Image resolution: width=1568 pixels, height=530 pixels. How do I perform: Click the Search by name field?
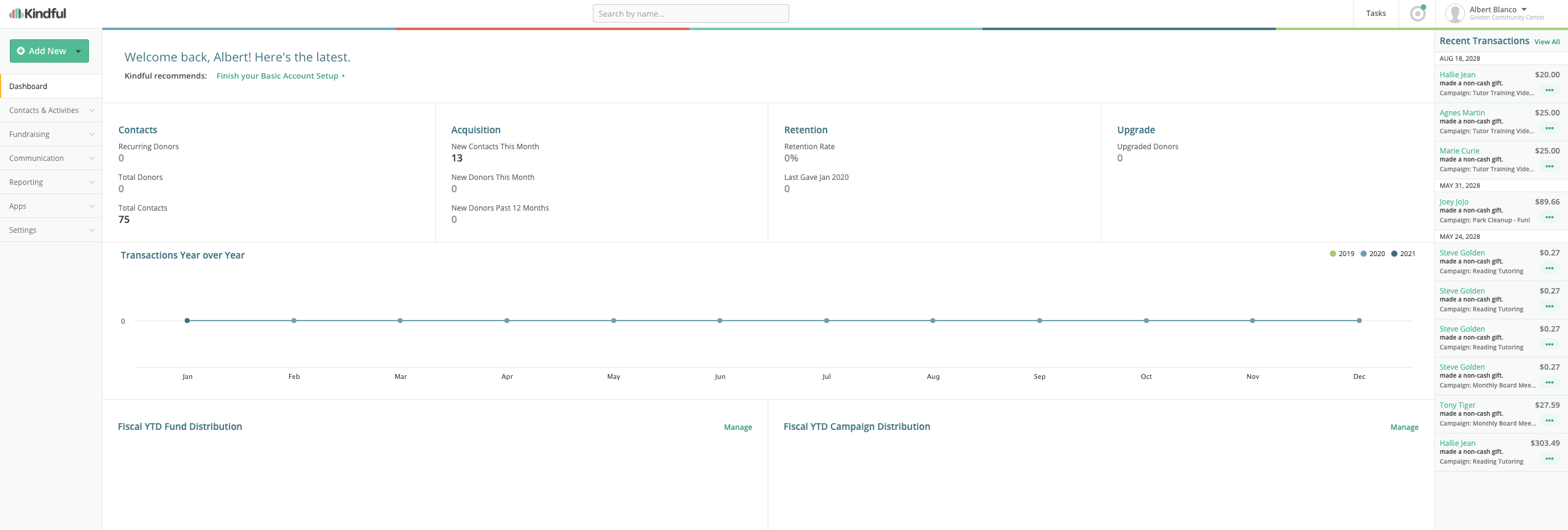click(690, 14)
